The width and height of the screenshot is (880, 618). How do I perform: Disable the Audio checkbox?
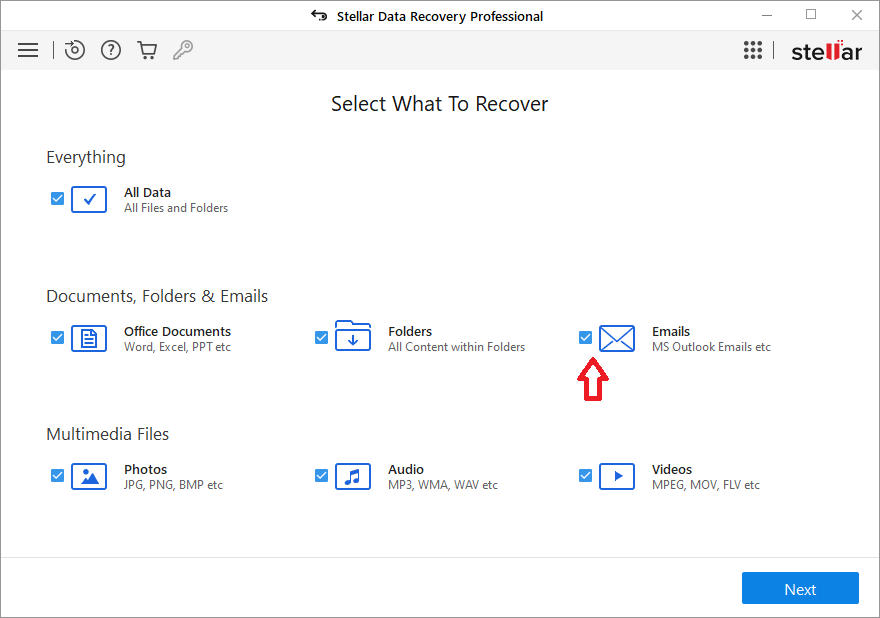pyautogui.click(x=321, y=475)
